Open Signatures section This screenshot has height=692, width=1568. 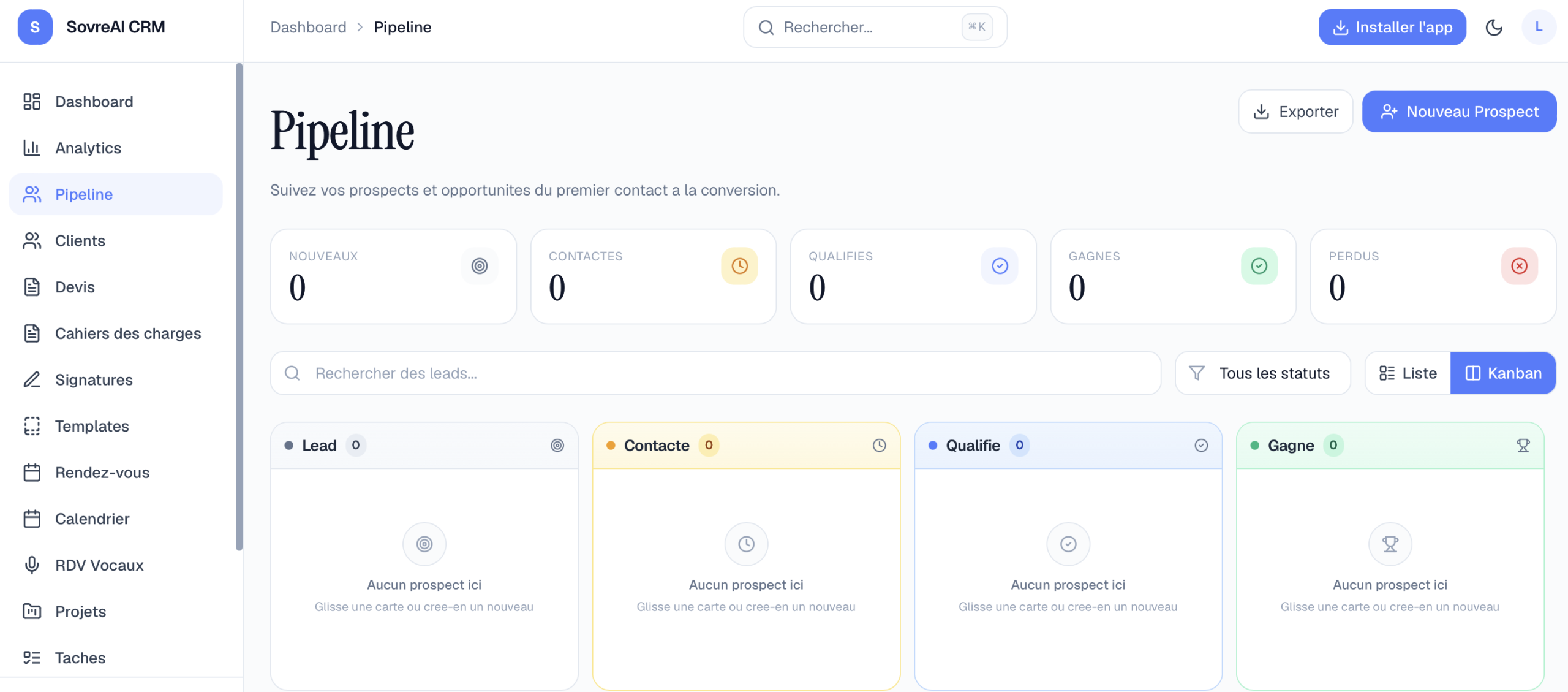pyautogui.click(x=116, y=380)
